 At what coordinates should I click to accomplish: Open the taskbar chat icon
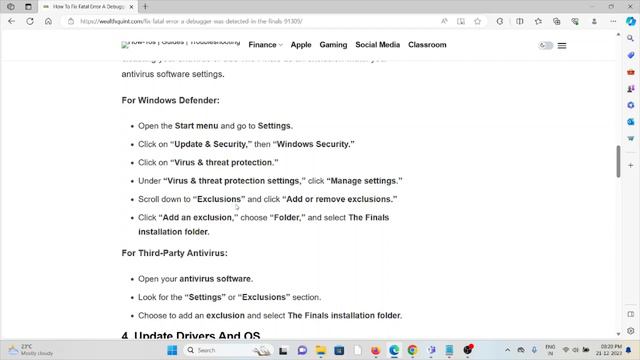tap(302, 350)
